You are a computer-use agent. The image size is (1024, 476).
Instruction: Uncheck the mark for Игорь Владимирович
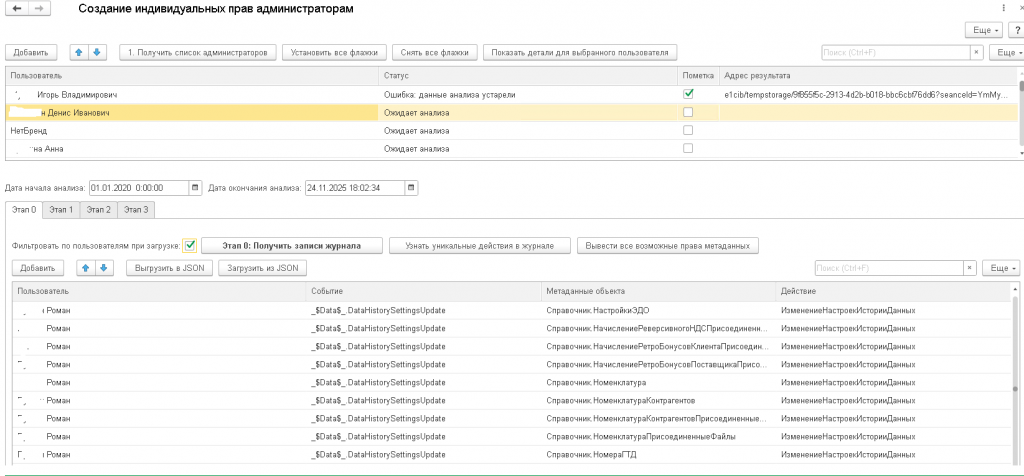click(687, 94)
